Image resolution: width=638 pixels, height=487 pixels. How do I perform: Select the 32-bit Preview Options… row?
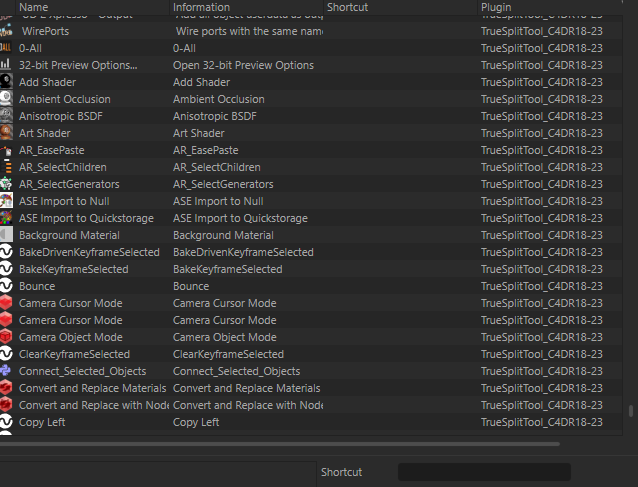tap(78, 65)
